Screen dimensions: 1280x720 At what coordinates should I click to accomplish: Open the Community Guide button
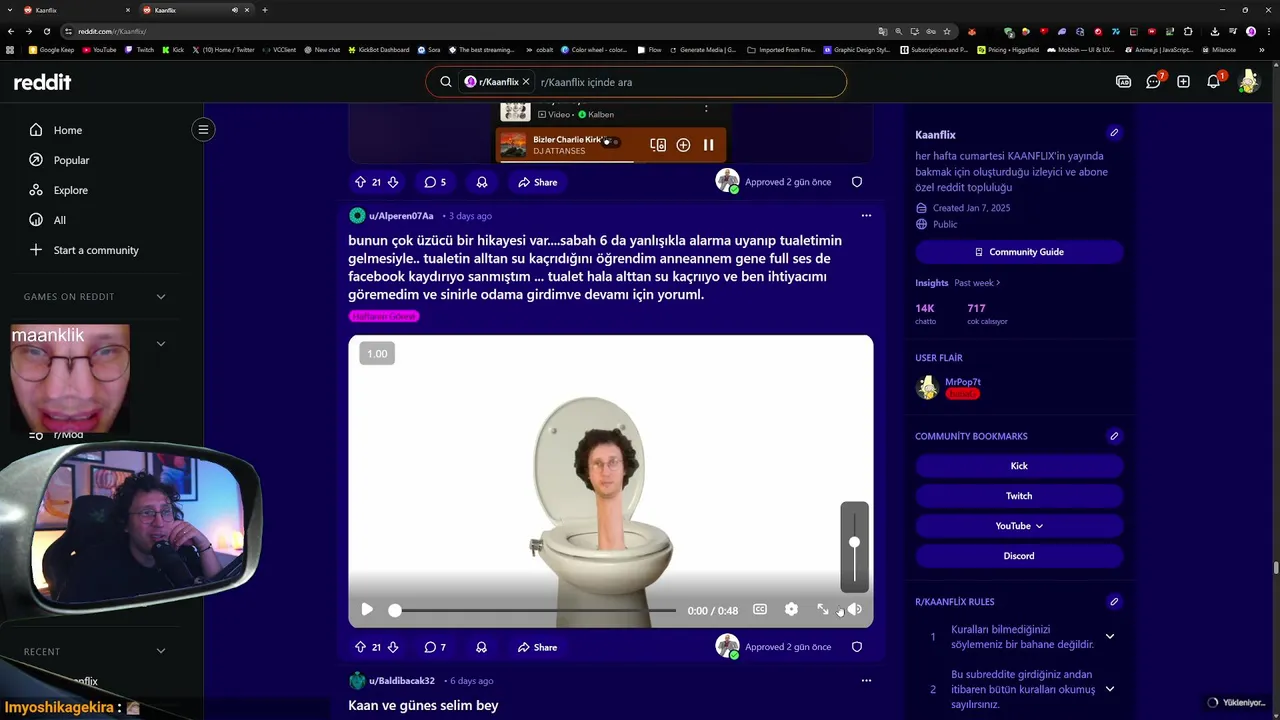[x=1019, y=252]
